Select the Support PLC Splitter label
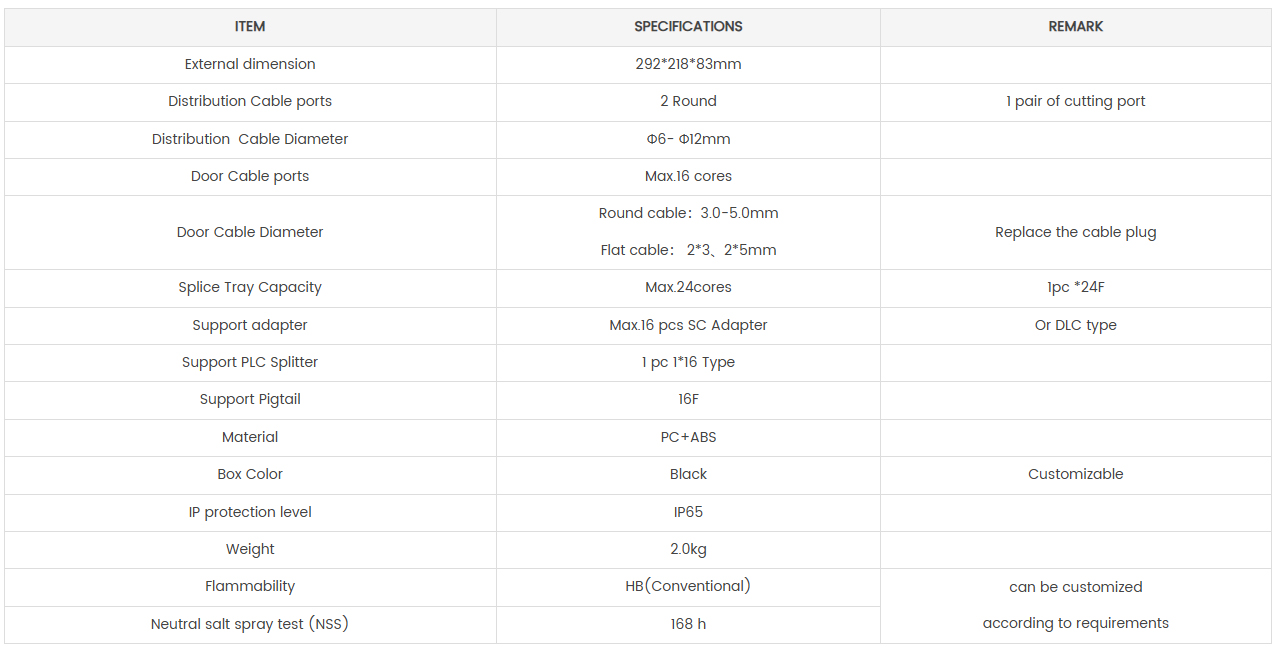Viewport: 1275px width, 654px height. click(x=250, y=362)
